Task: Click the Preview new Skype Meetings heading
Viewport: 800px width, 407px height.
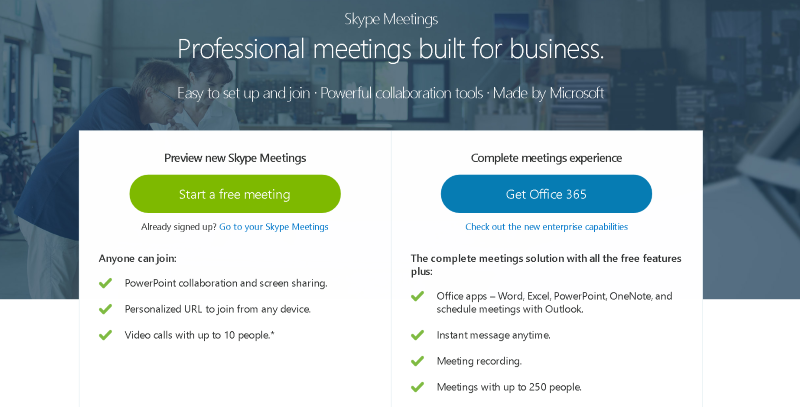Action: [x=235, y=158]
